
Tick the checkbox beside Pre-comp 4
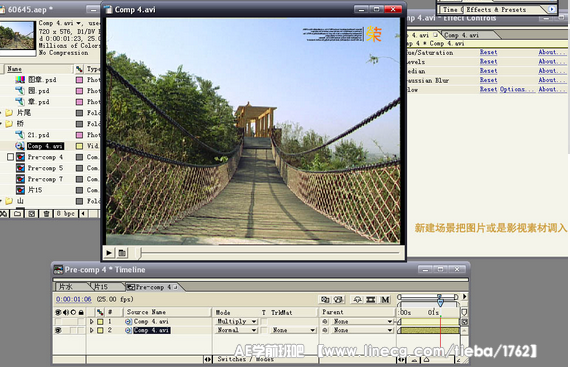pyautogui.click(x=11, y=157)
